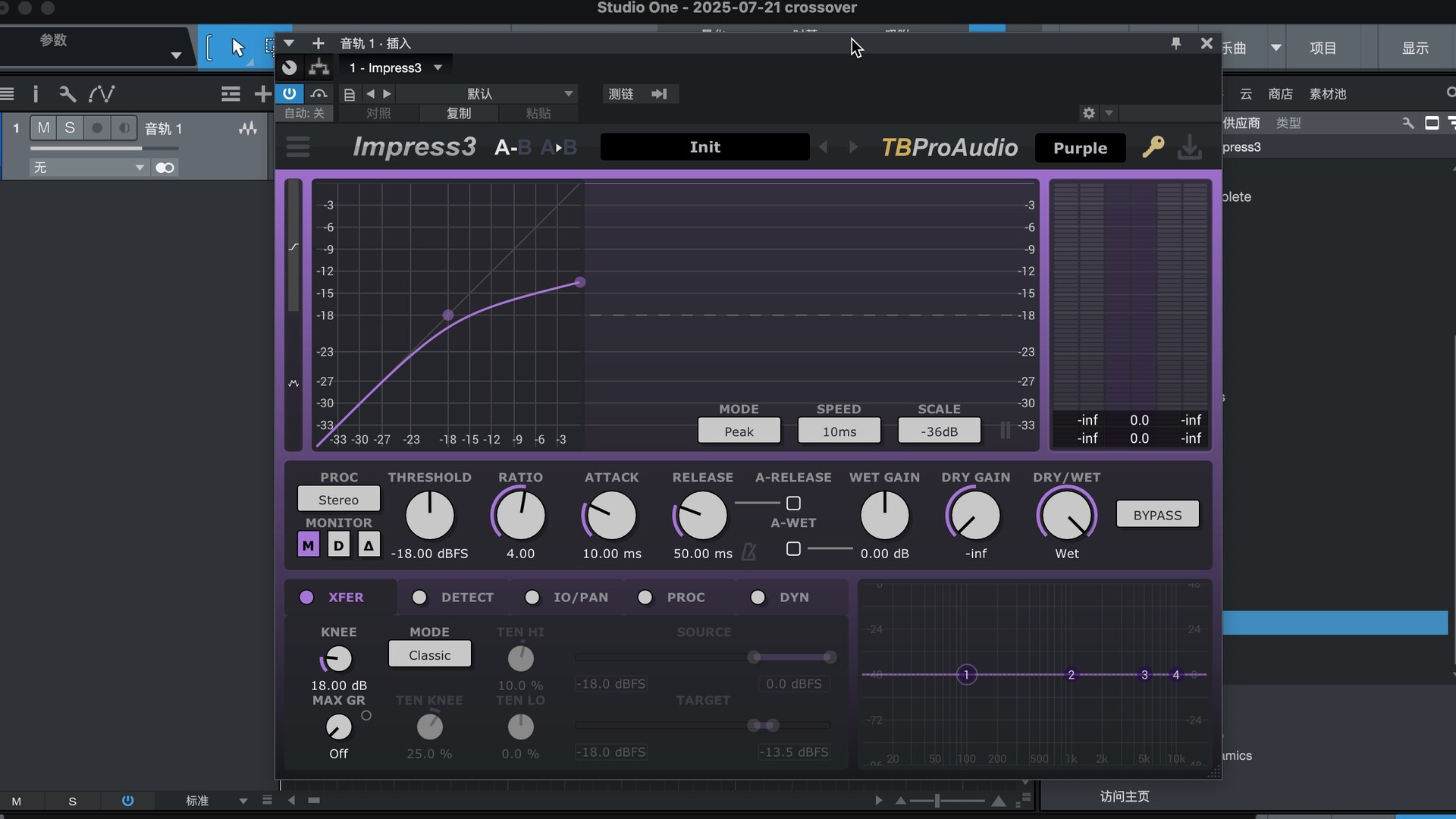This screenshot has height=819, width=1456.
Task: Click the automation curve icon
Action: coord(102,94)
